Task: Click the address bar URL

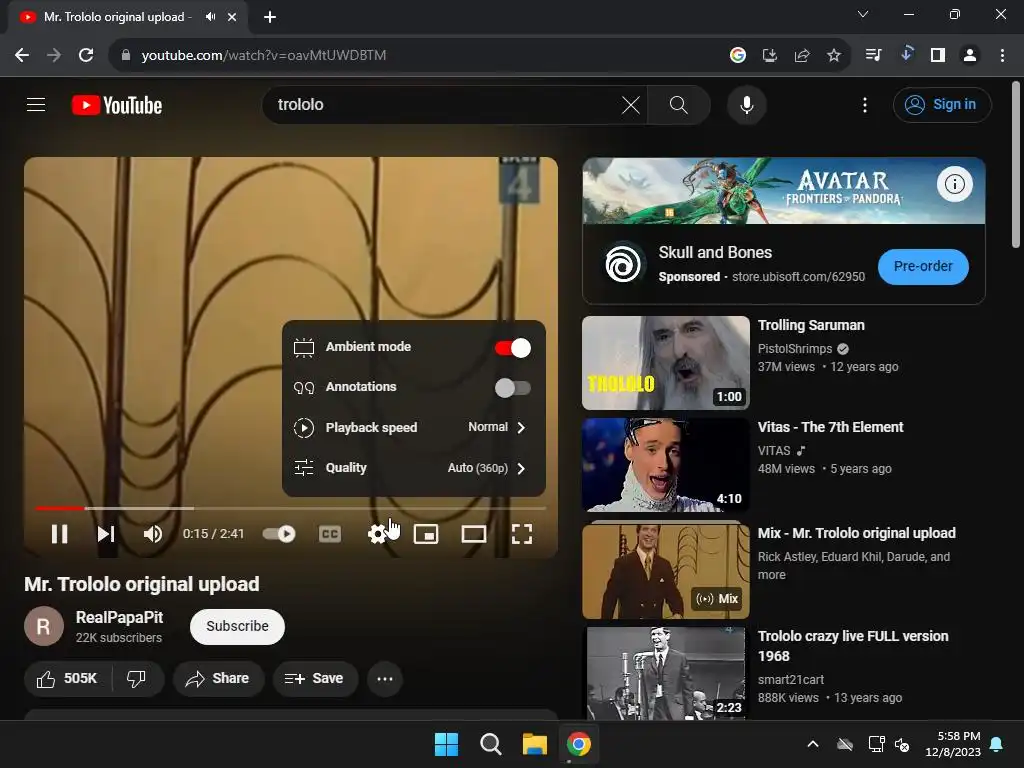Action: tap(264, 56)
